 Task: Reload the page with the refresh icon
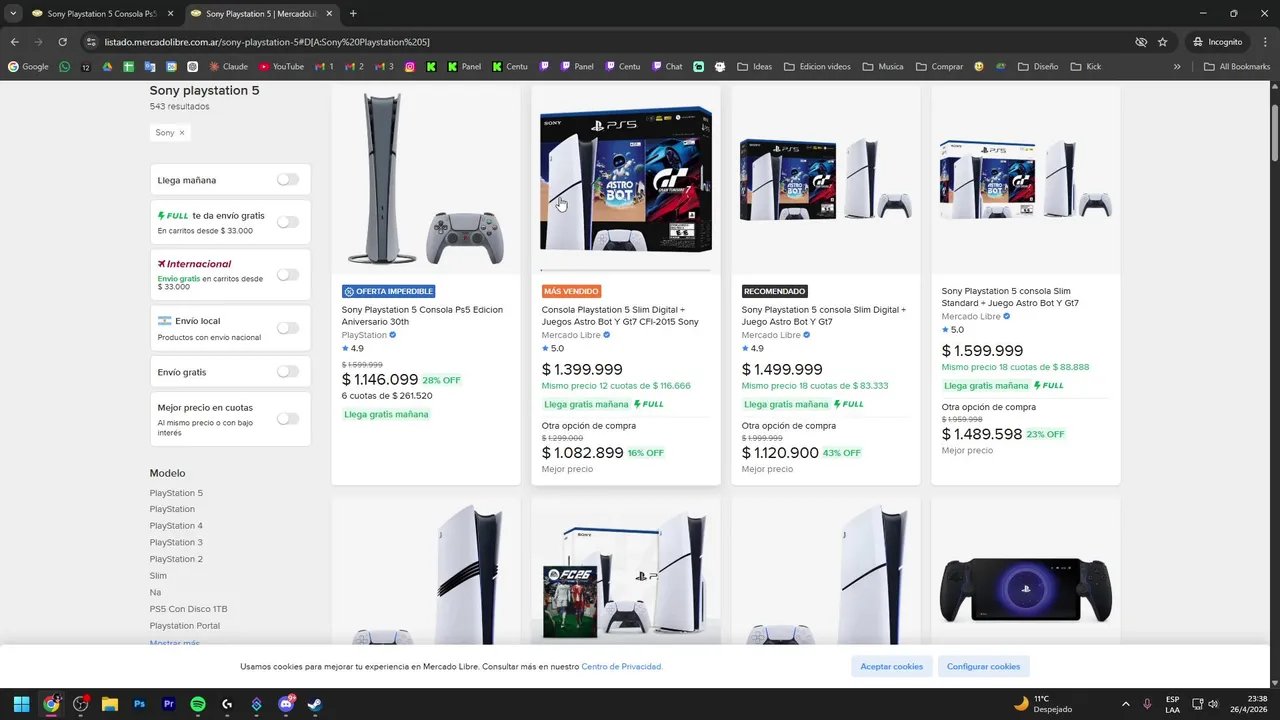(62, 42)
